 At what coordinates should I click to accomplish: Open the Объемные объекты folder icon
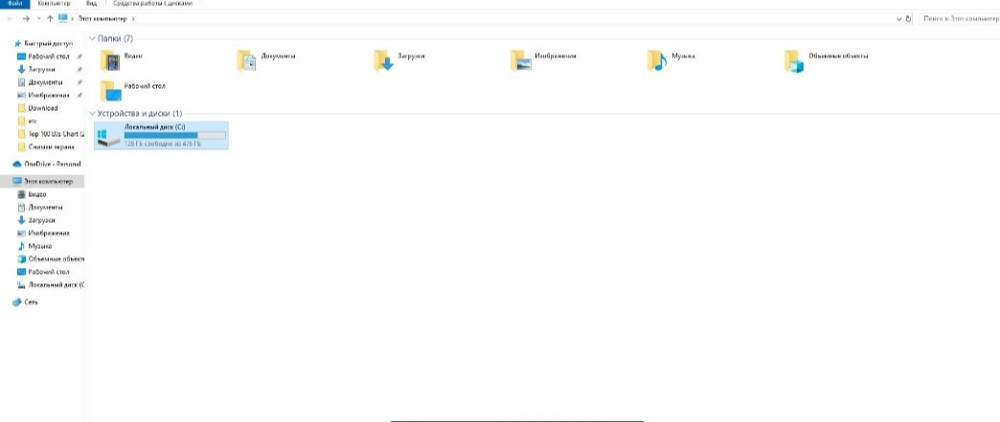[x=793, y=62]
